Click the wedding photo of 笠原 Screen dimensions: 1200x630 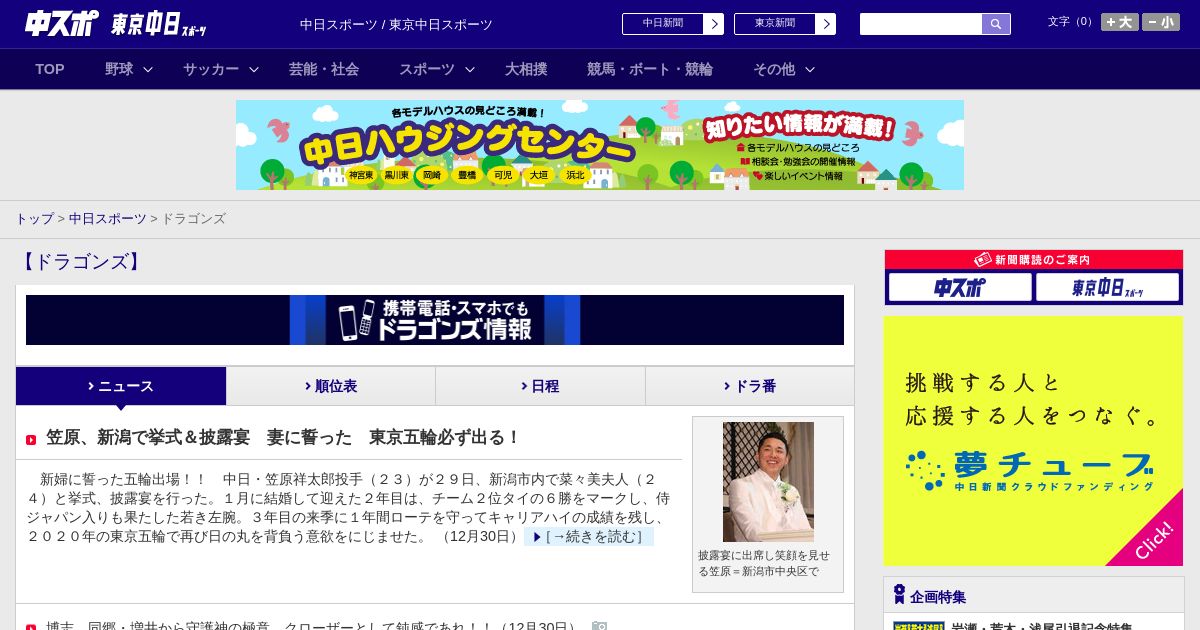click(768, 482)
